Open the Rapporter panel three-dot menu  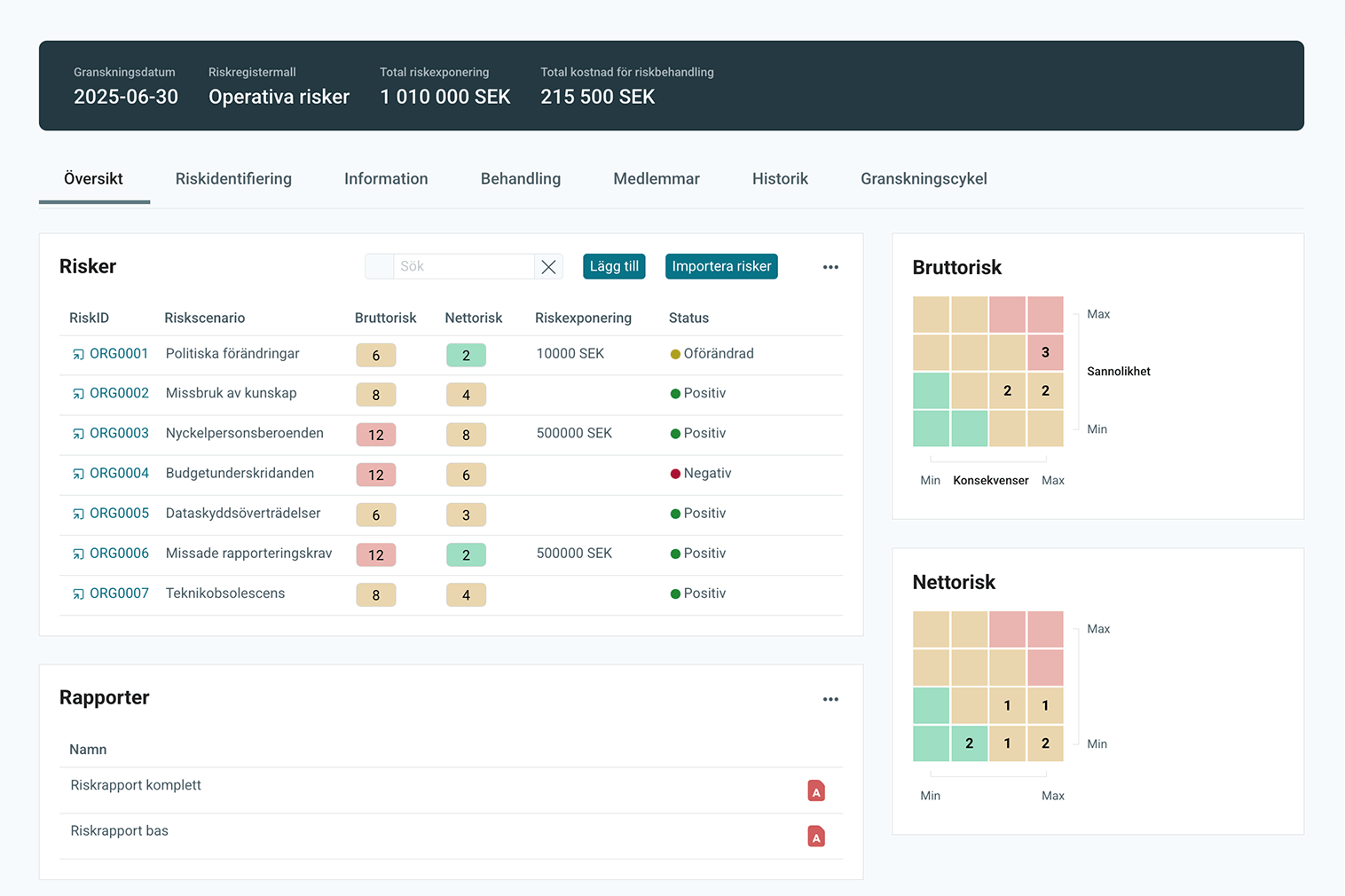click(x=830, y=699)
